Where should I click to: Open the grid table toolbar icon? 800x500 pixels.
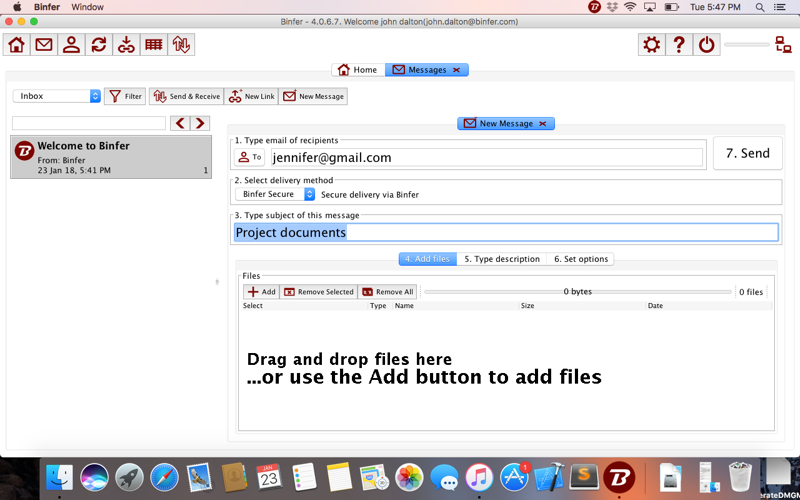pyautogui.click(x=154, y=45)
